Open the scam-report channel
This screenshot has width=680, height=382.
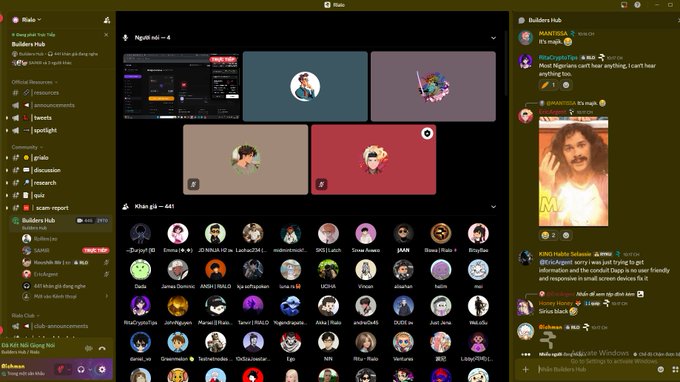click(x=52, y=208)
